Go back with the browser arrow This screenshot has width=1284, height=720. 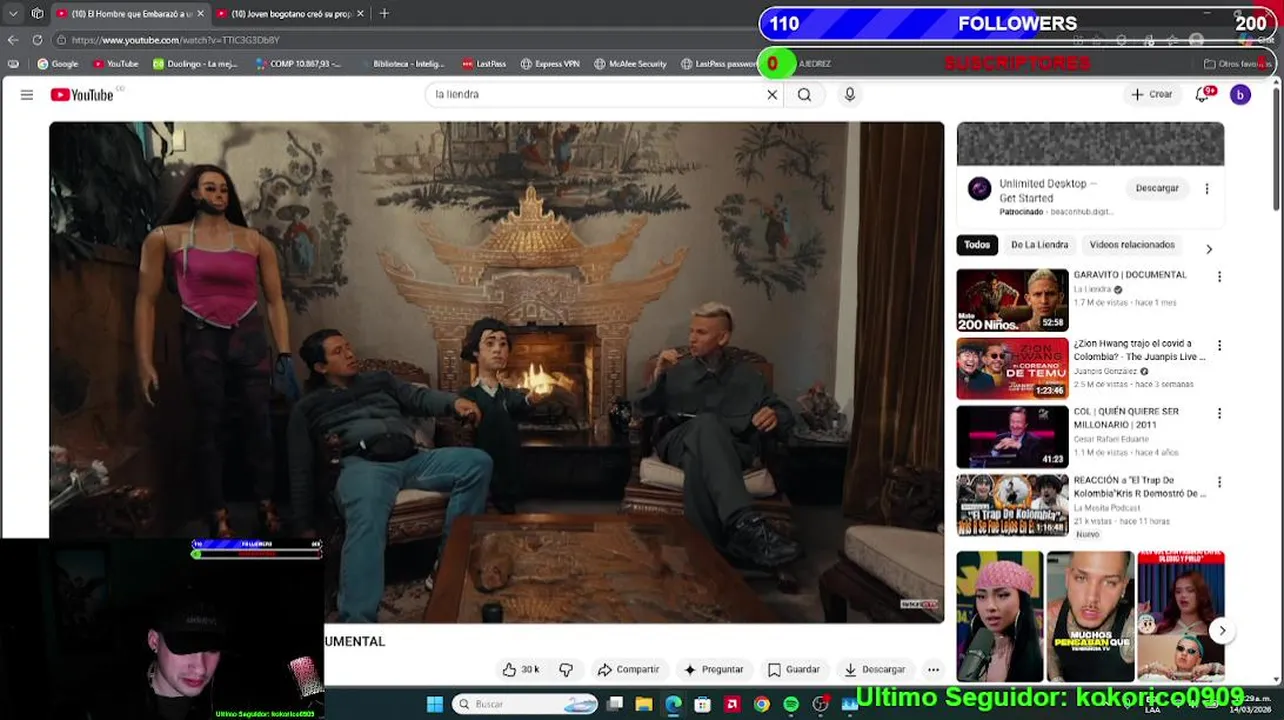(x=13, y=40)
